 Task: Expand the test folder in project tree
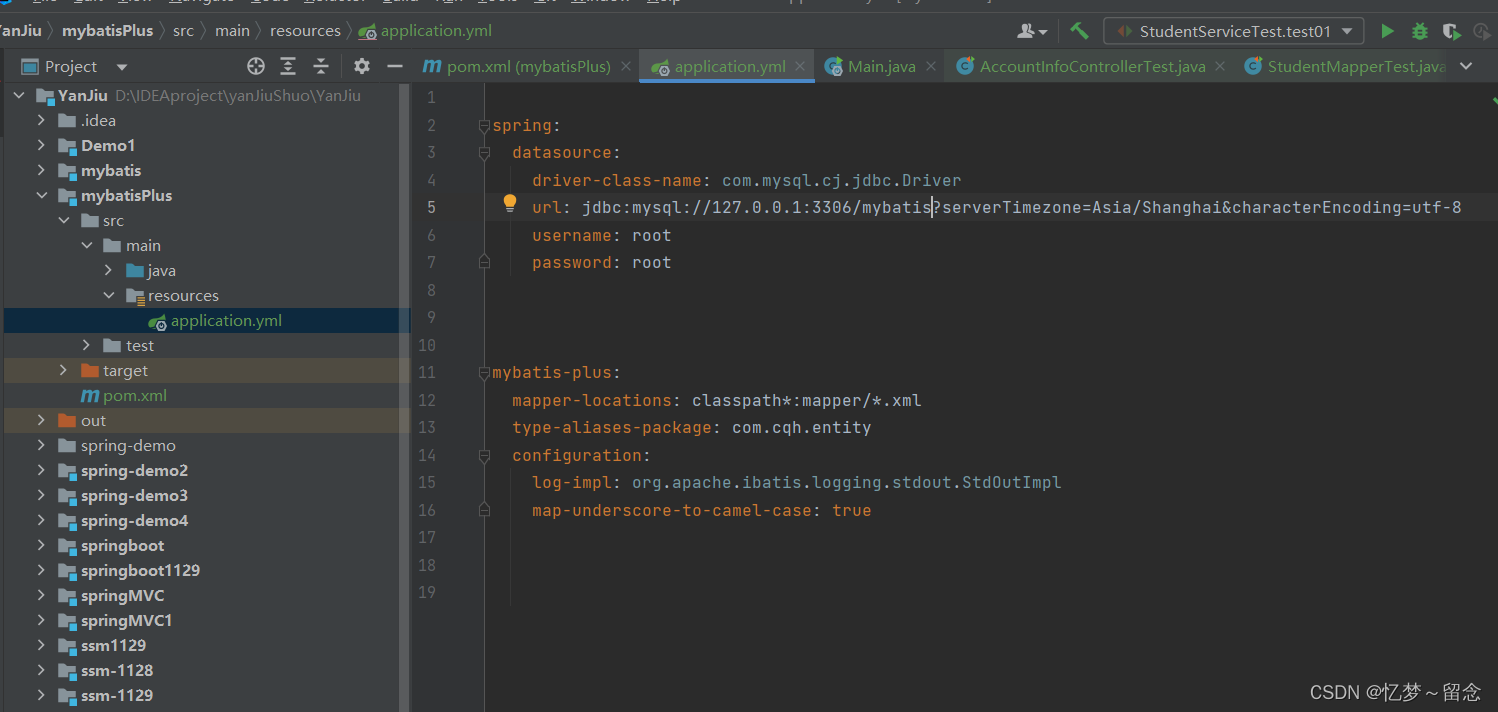click(85, 345)
